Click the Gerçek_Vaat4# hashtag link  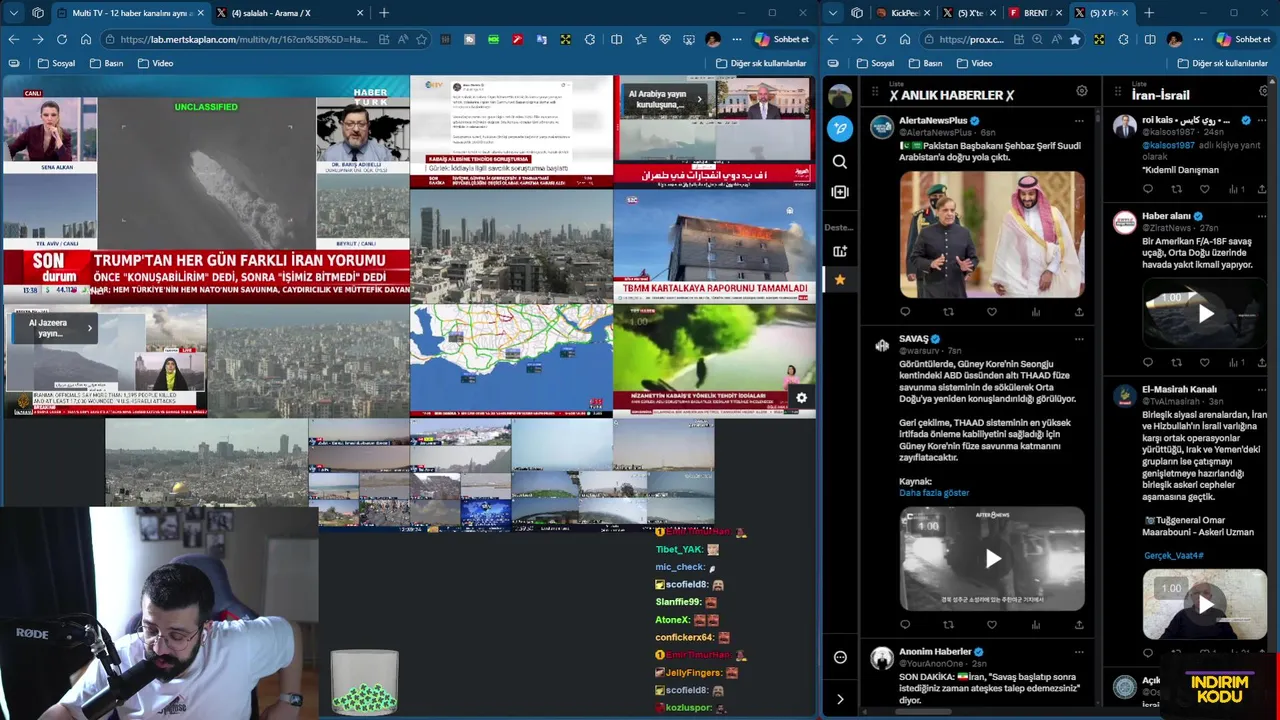(x=1173, y=556)
